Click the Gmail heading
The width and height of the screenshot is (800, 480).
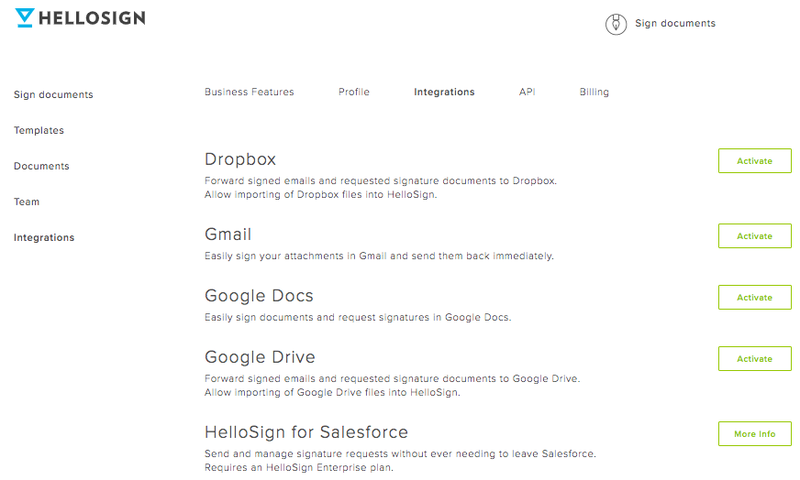(x=228, y=235)
